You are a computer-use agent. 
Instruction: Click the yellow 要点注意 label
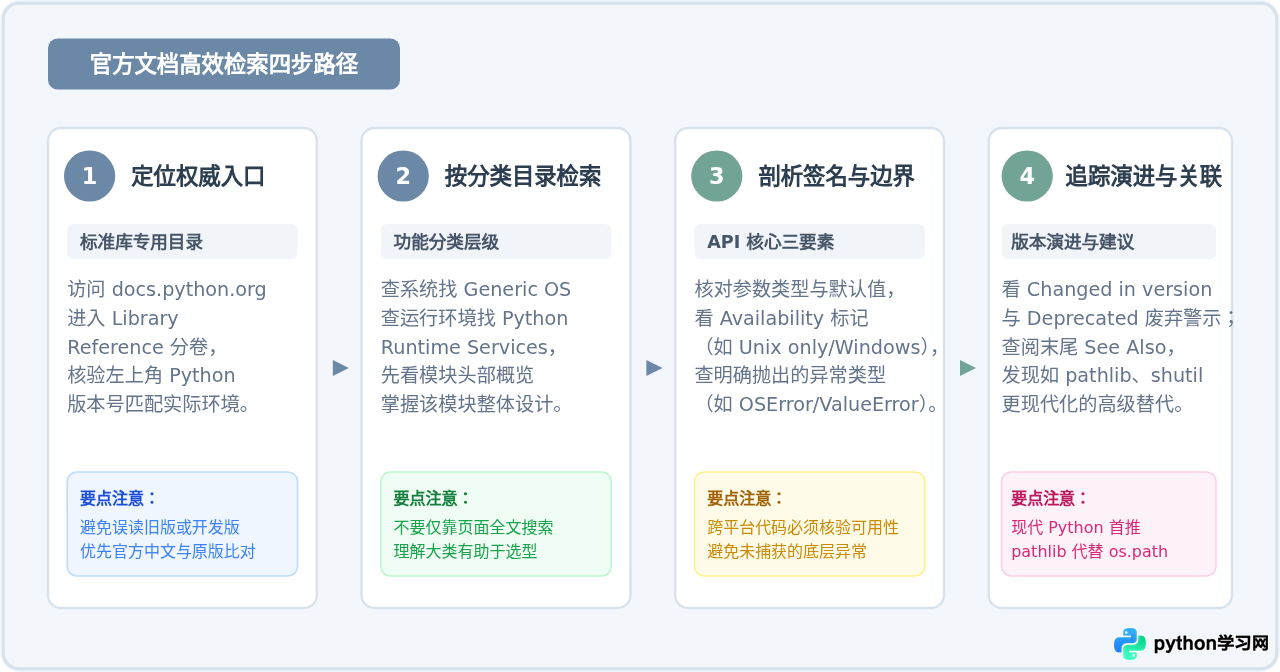pyautogui.click(x=746, y=498)
